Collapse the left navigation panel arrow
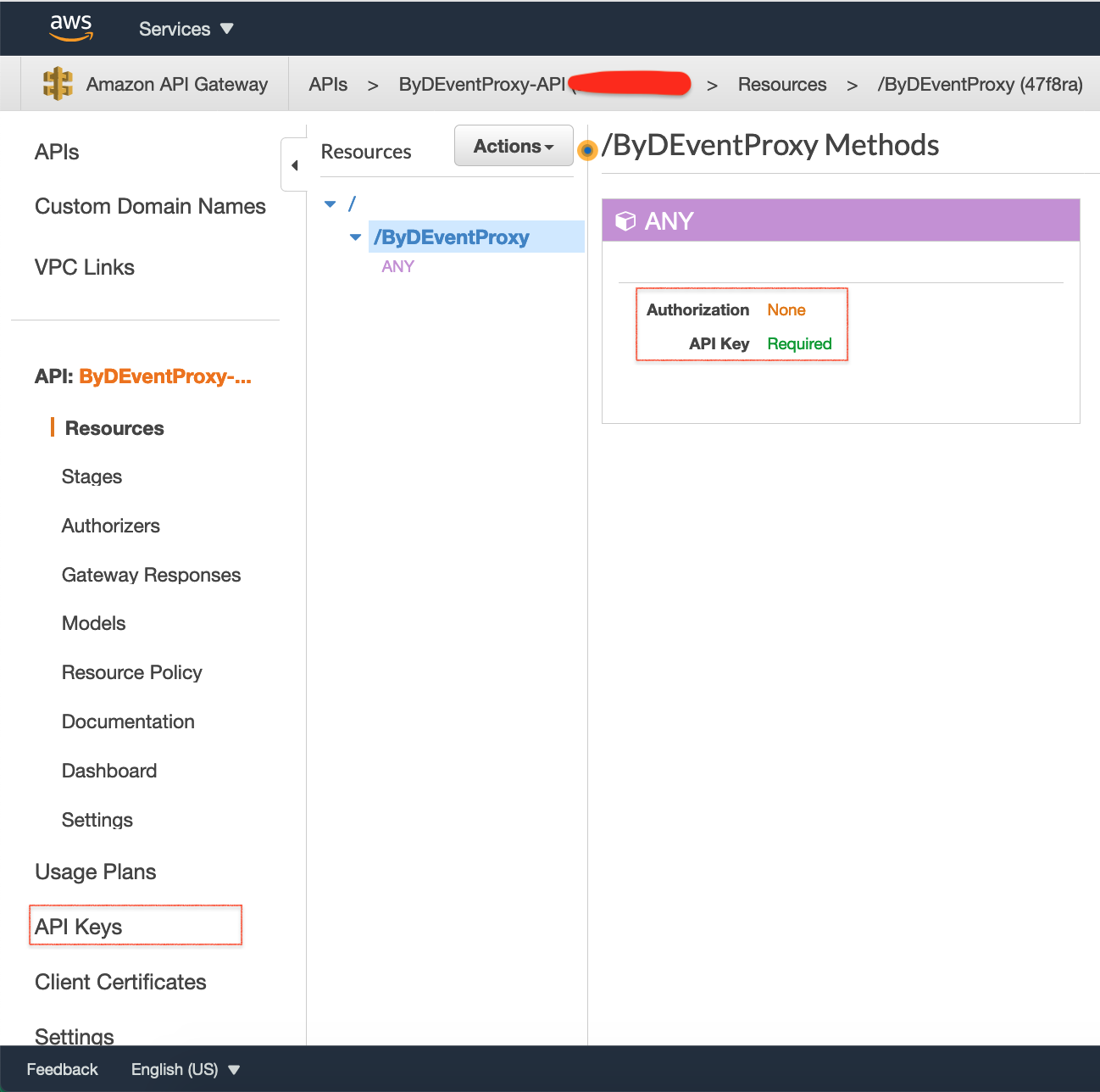 pos(294,165)
